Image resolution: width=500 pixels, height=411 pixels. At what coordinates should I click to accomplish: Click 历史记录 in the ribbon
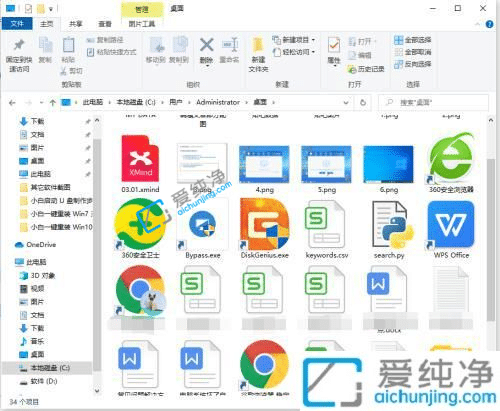(366, 69)
